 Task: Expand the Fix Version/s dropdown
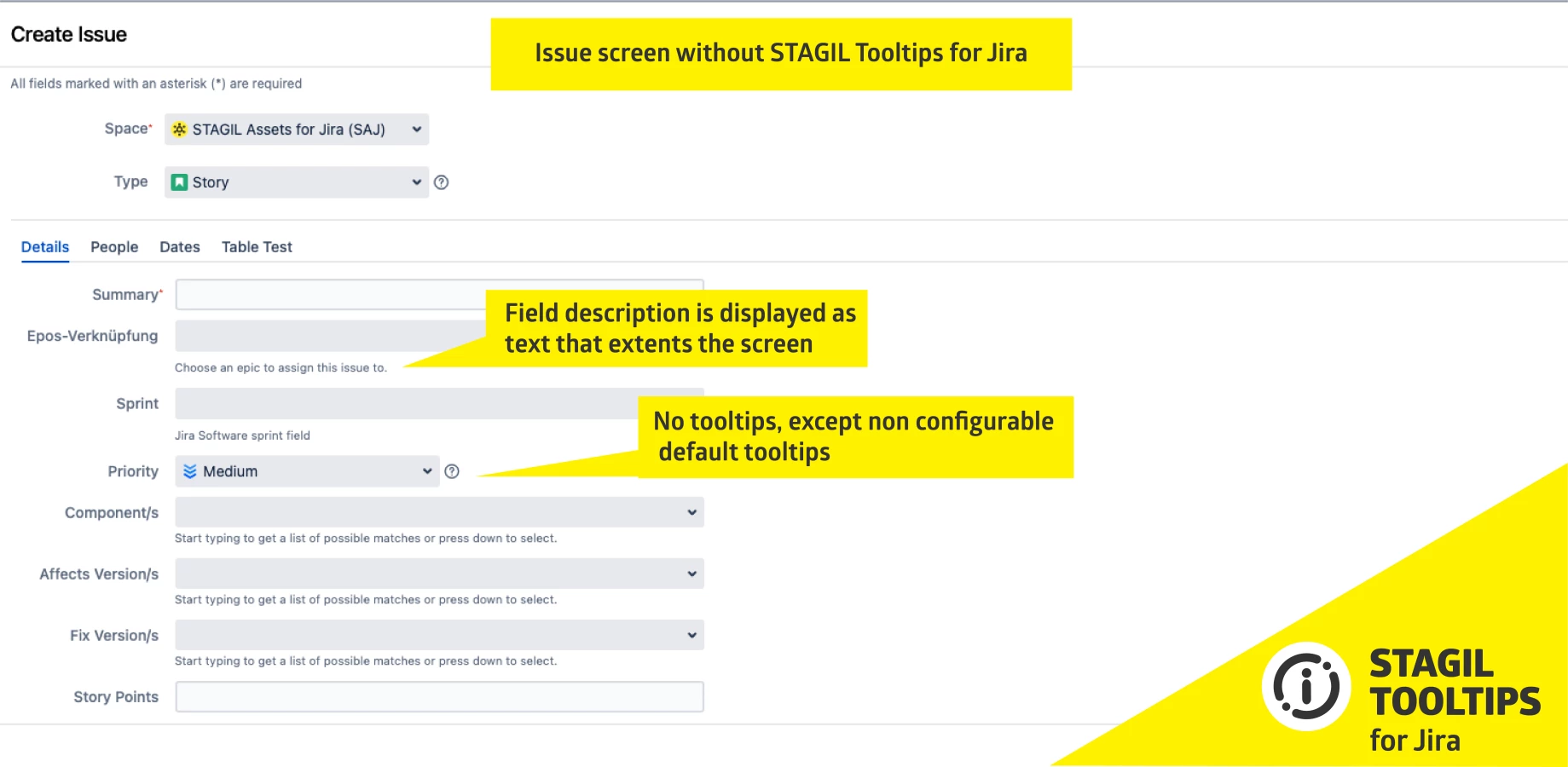click(x=439, y=635)
